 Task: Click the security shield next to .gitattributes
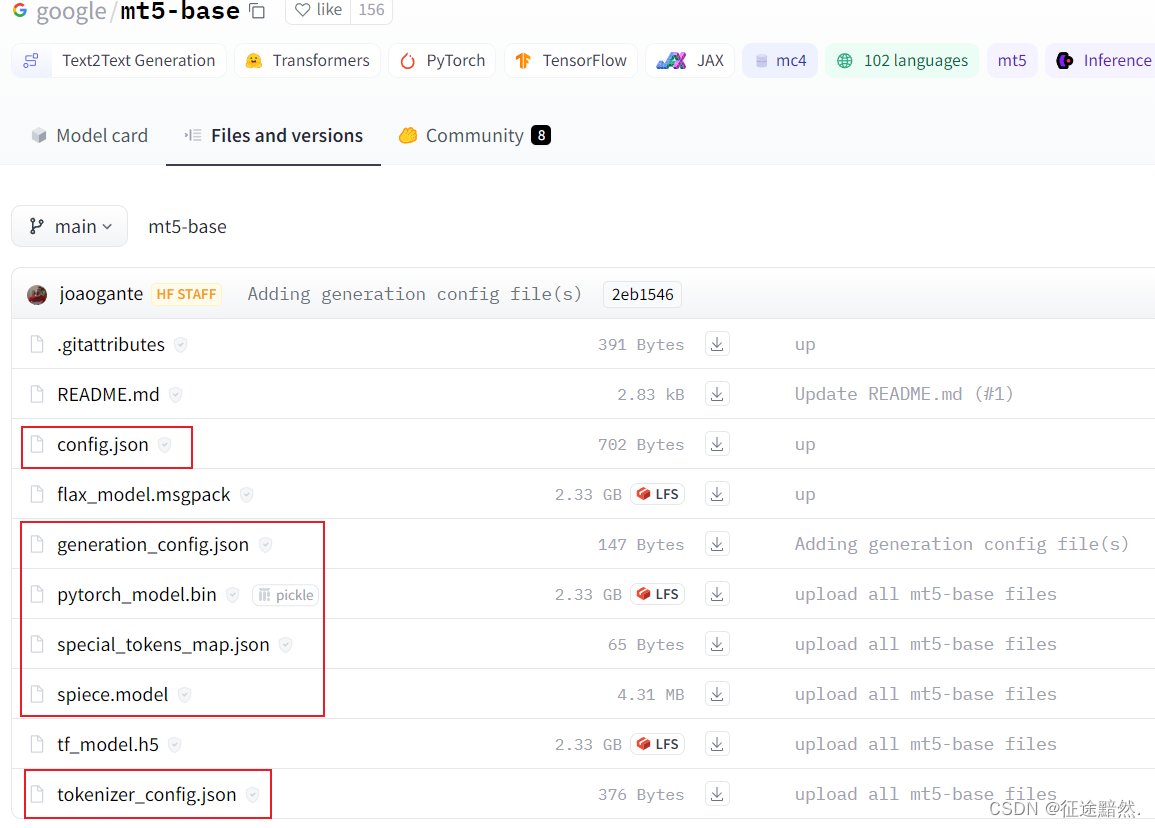click(x=180, y=345)
